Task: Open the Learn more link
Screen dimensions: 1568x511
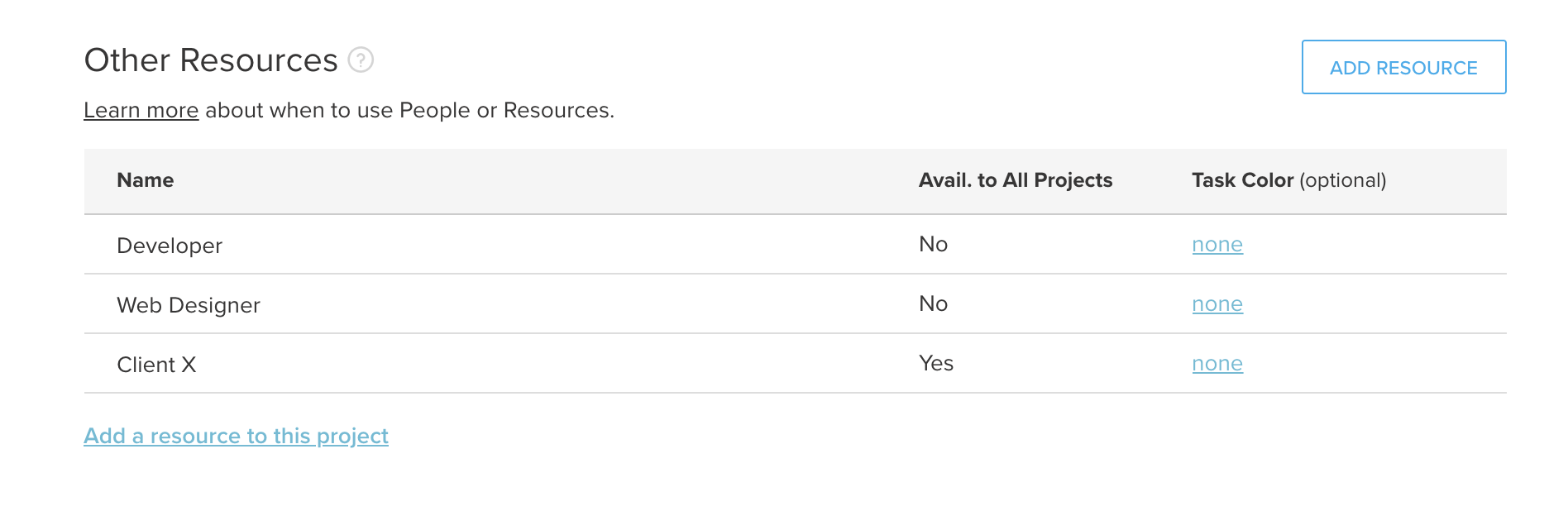Action: (141, 109)
